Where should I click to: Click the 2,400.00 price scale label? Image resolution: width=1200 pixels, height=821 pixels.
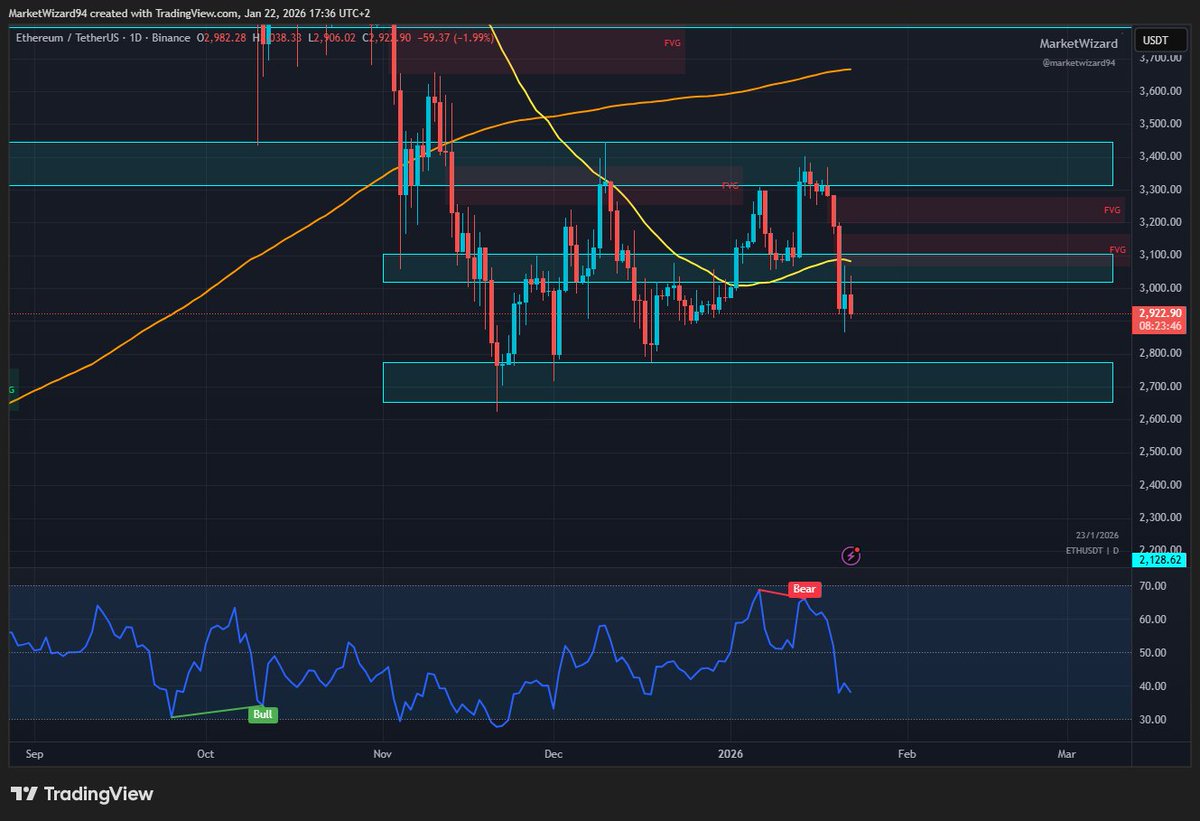pos(1160,485)
